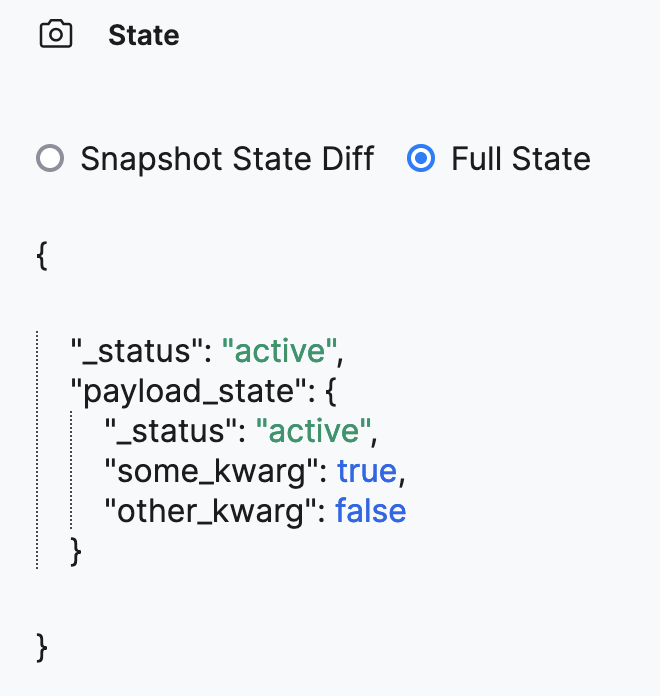
Task: Collapse the payload_state object brace
Action: 331,391
